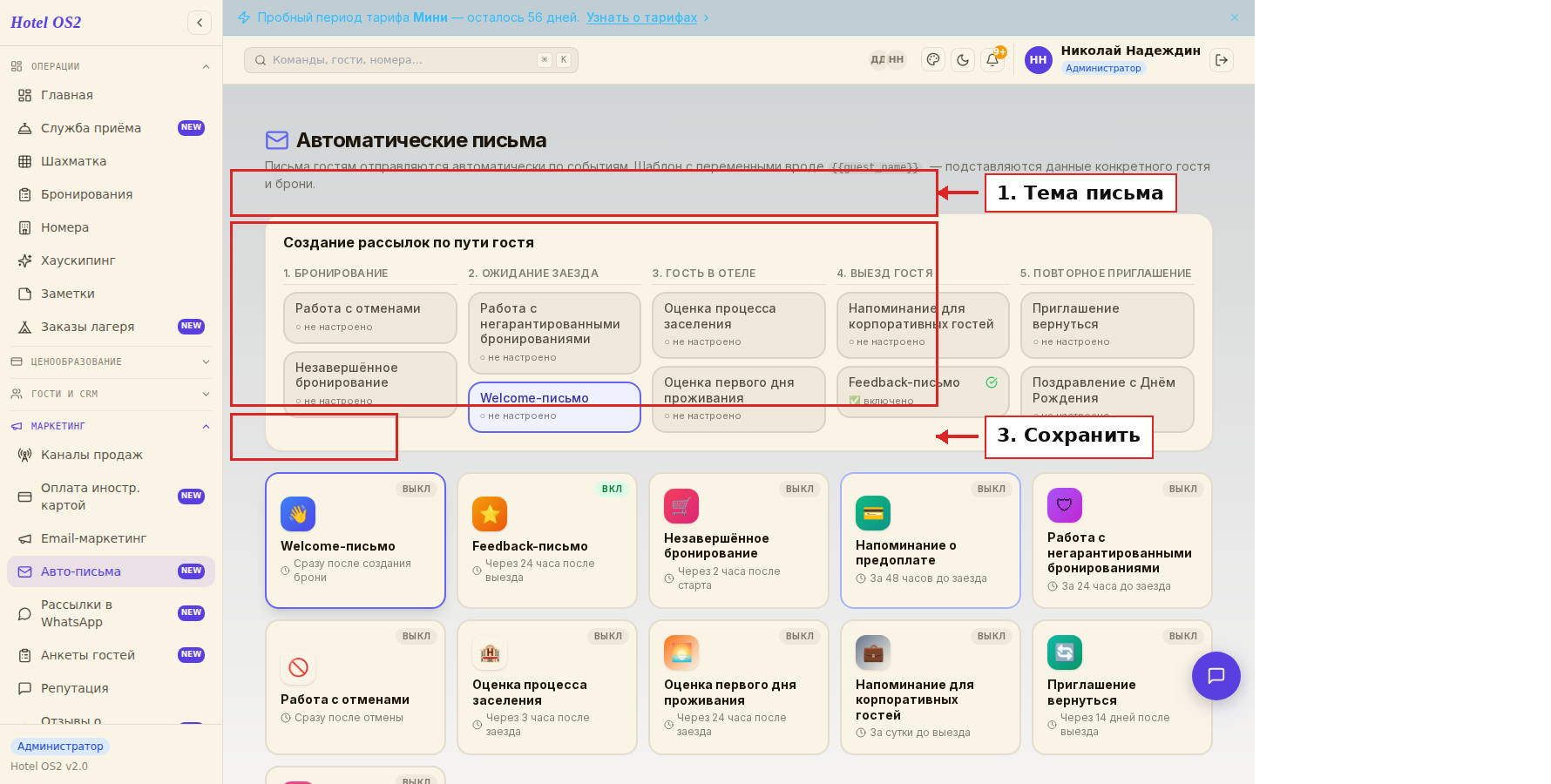Select Welcome-письмо step in guest journey
The image size is (1551, 784).
554,407
